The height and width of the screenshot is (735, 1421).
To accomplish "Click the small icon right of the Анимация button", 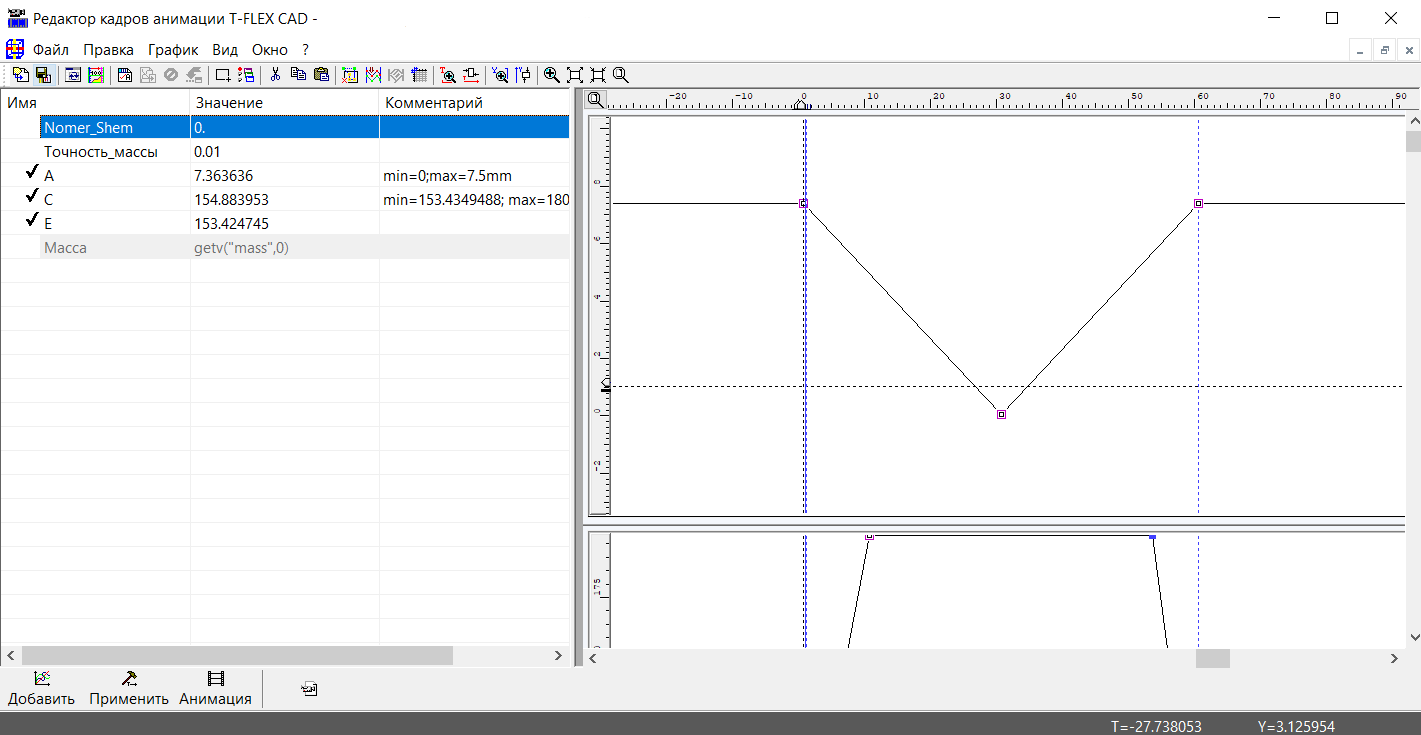I will coord(310,689).
